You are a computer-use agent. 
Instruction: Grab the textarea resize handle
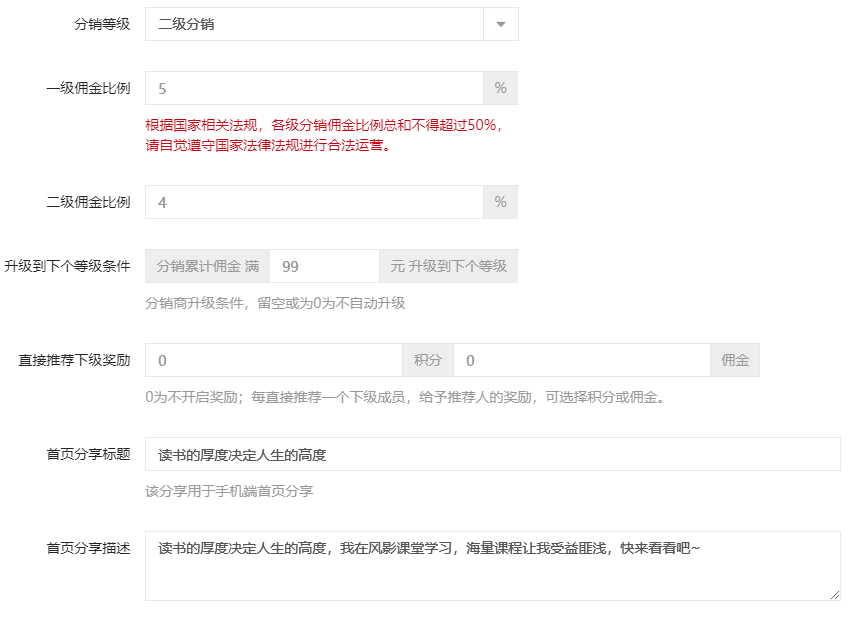click(x=835, y=595)
